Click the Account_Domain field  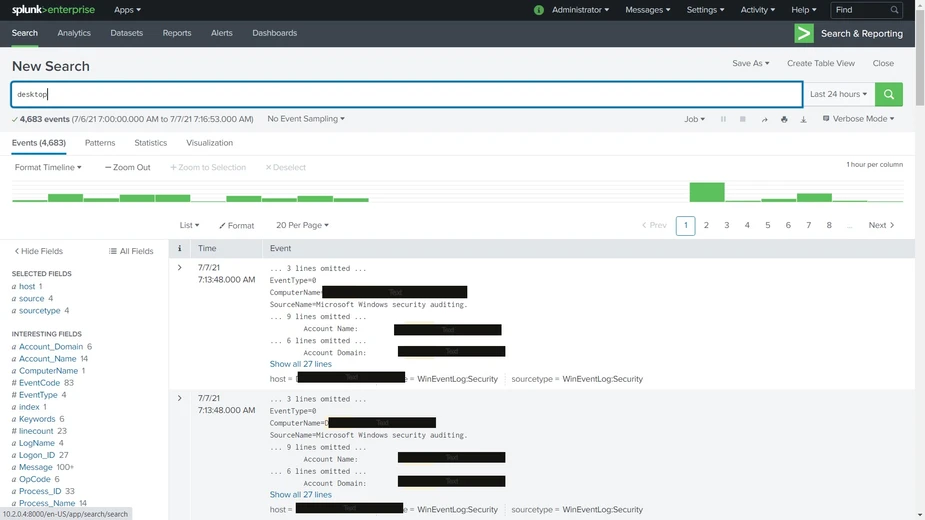pyautogui.click(x=51, y=346)
